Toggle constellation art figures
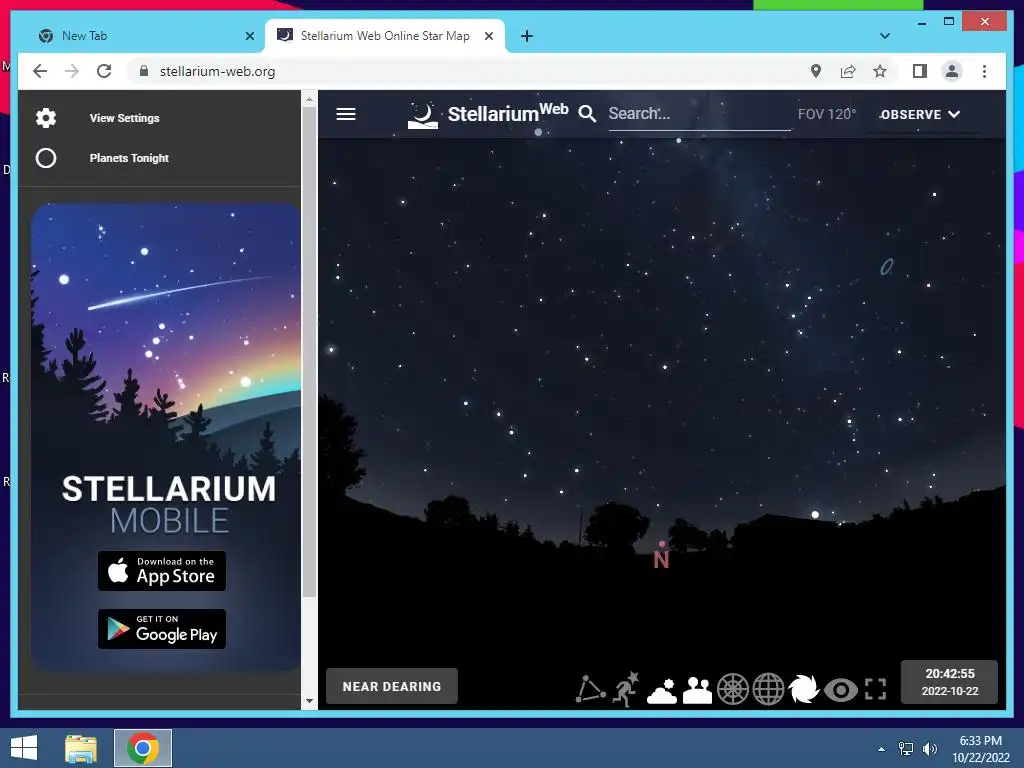The height and width of the screenshot is (768, 1024). point(626,690)
